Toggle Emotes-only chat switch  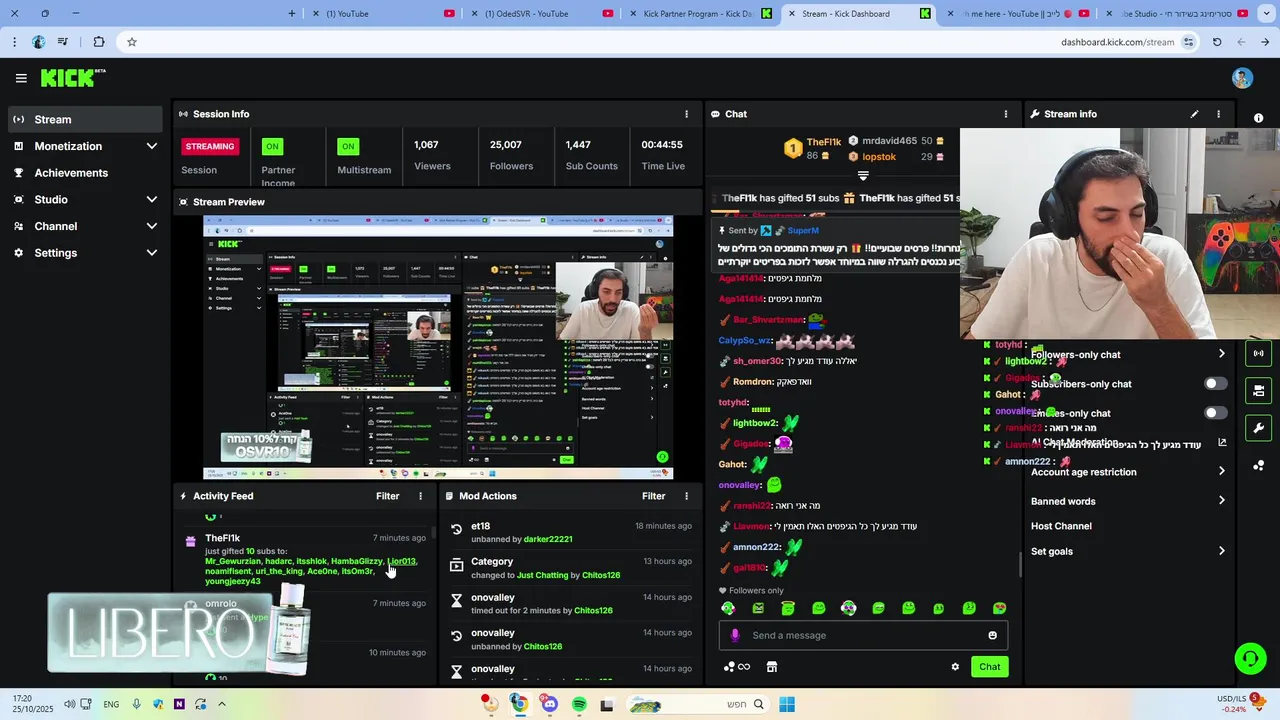pos(1215,413)
